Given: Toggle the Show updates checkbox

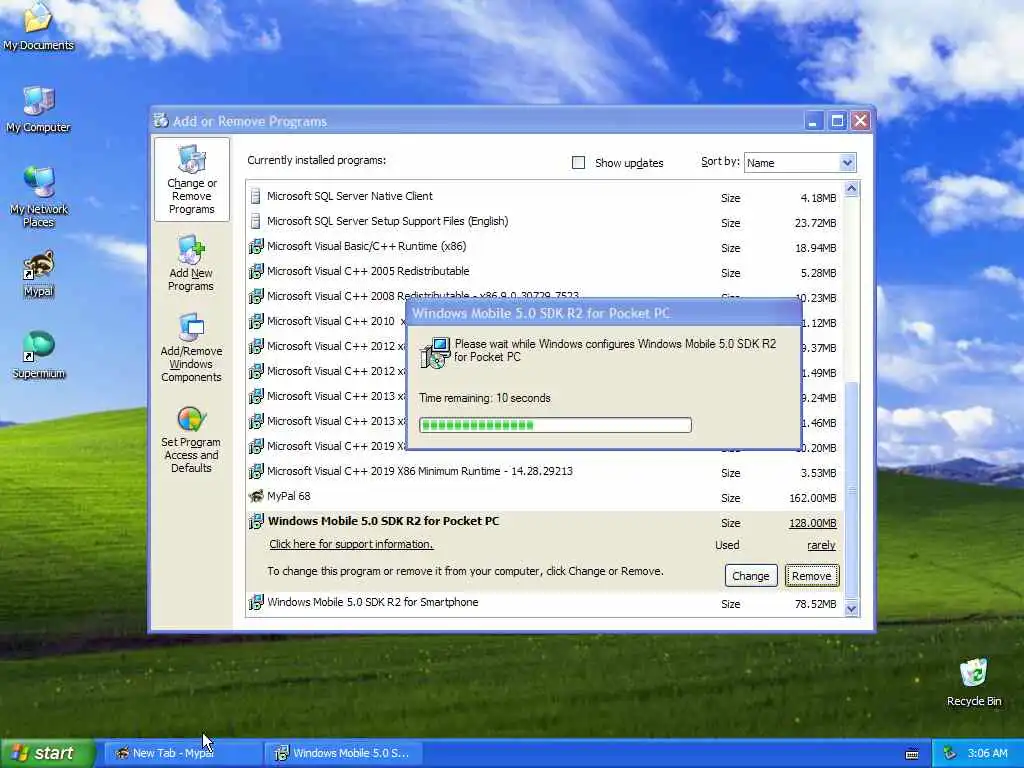Looking at the screenshot, I should point(578,163).
